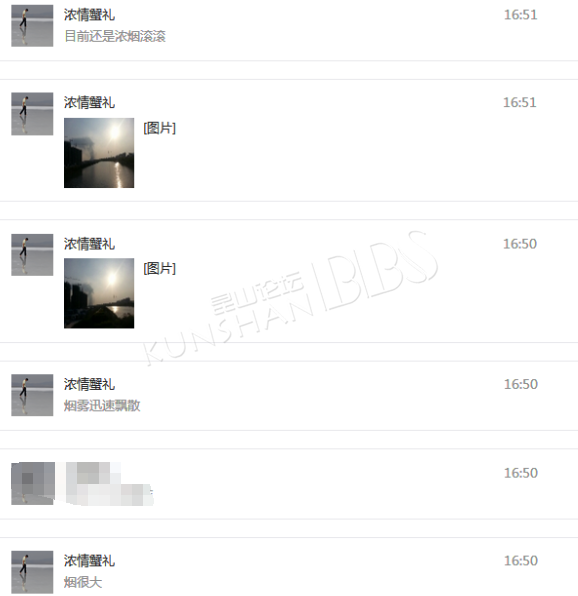Click 浓情蟹礼 name above 16:50 photo
This screenshot has width=578, height=596.
[89, 244]
